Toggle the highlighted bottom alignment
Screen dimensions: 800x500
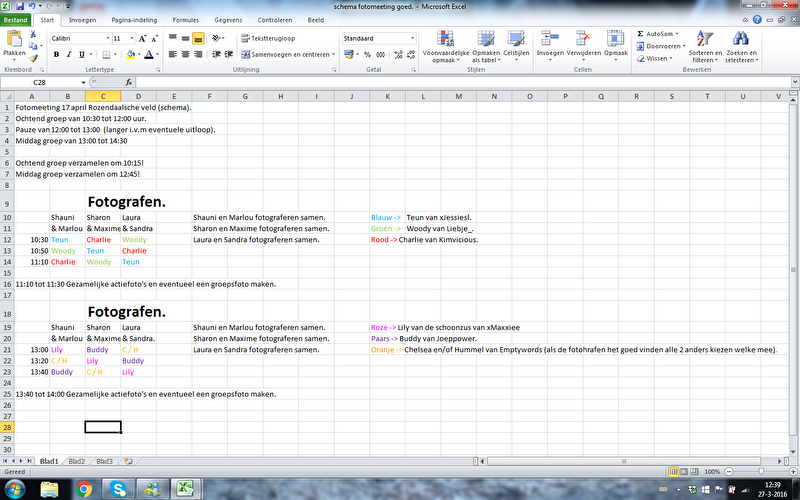[198, 38]
